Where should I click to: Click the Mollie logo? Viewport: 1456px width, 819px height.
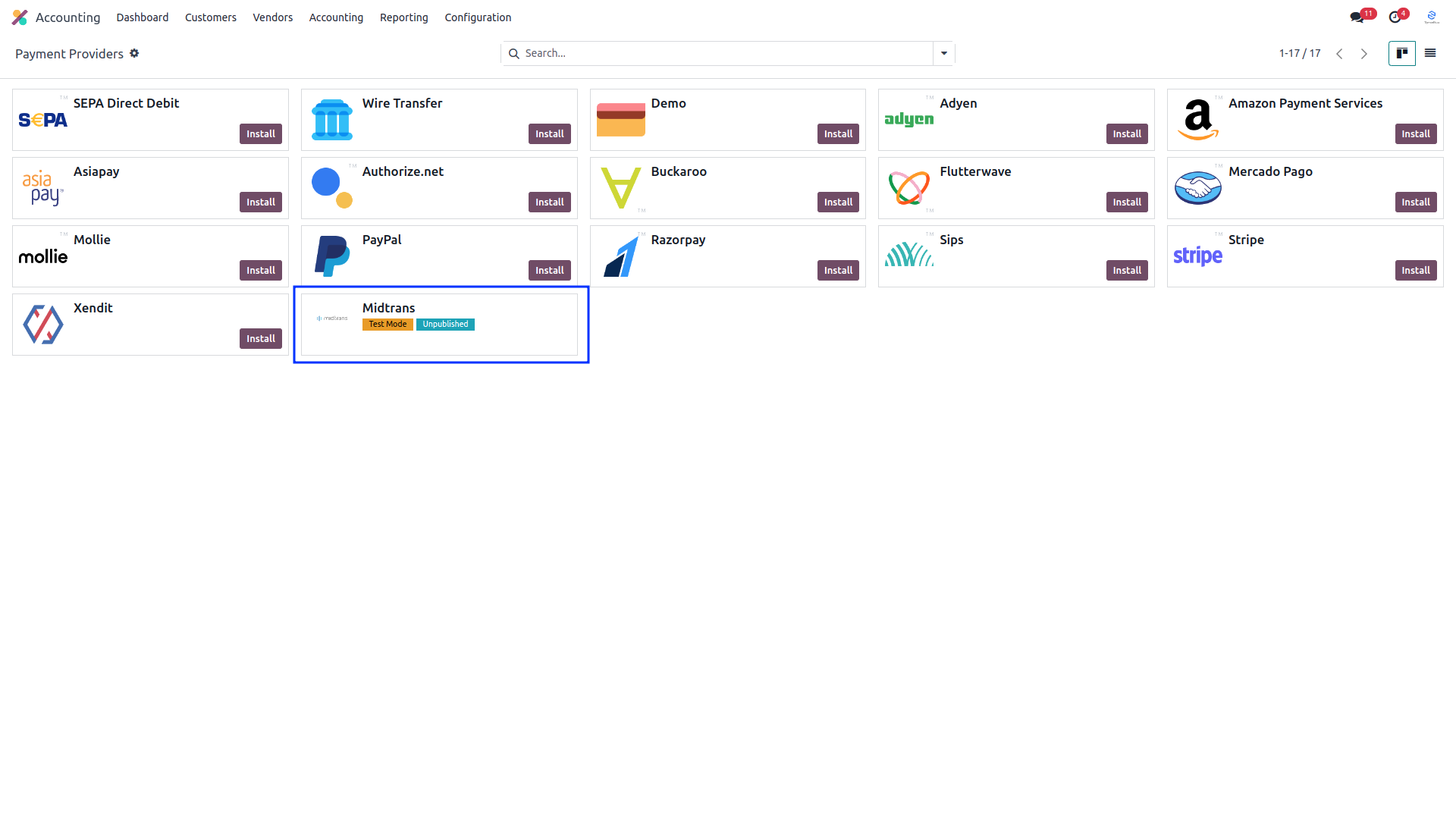pyautogui.click(x=43, y=256)
